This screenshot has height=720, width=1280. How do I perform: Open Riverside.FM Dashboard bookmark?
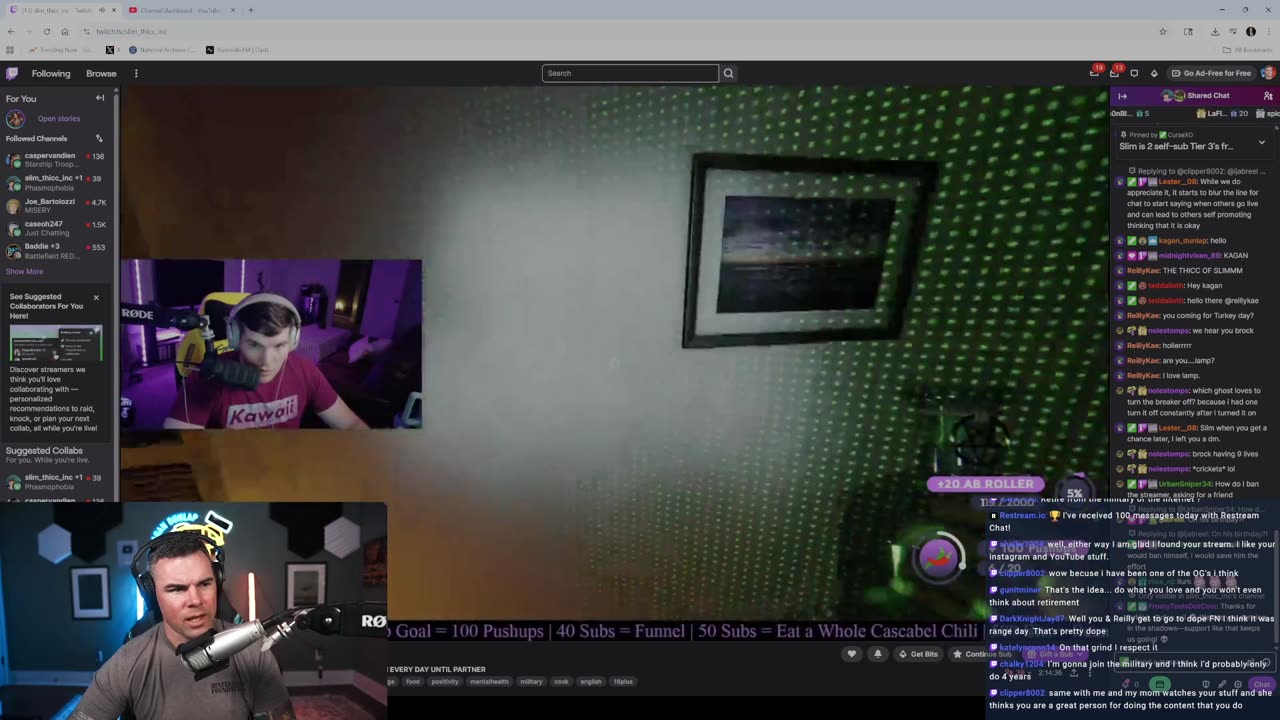(239, 49)
